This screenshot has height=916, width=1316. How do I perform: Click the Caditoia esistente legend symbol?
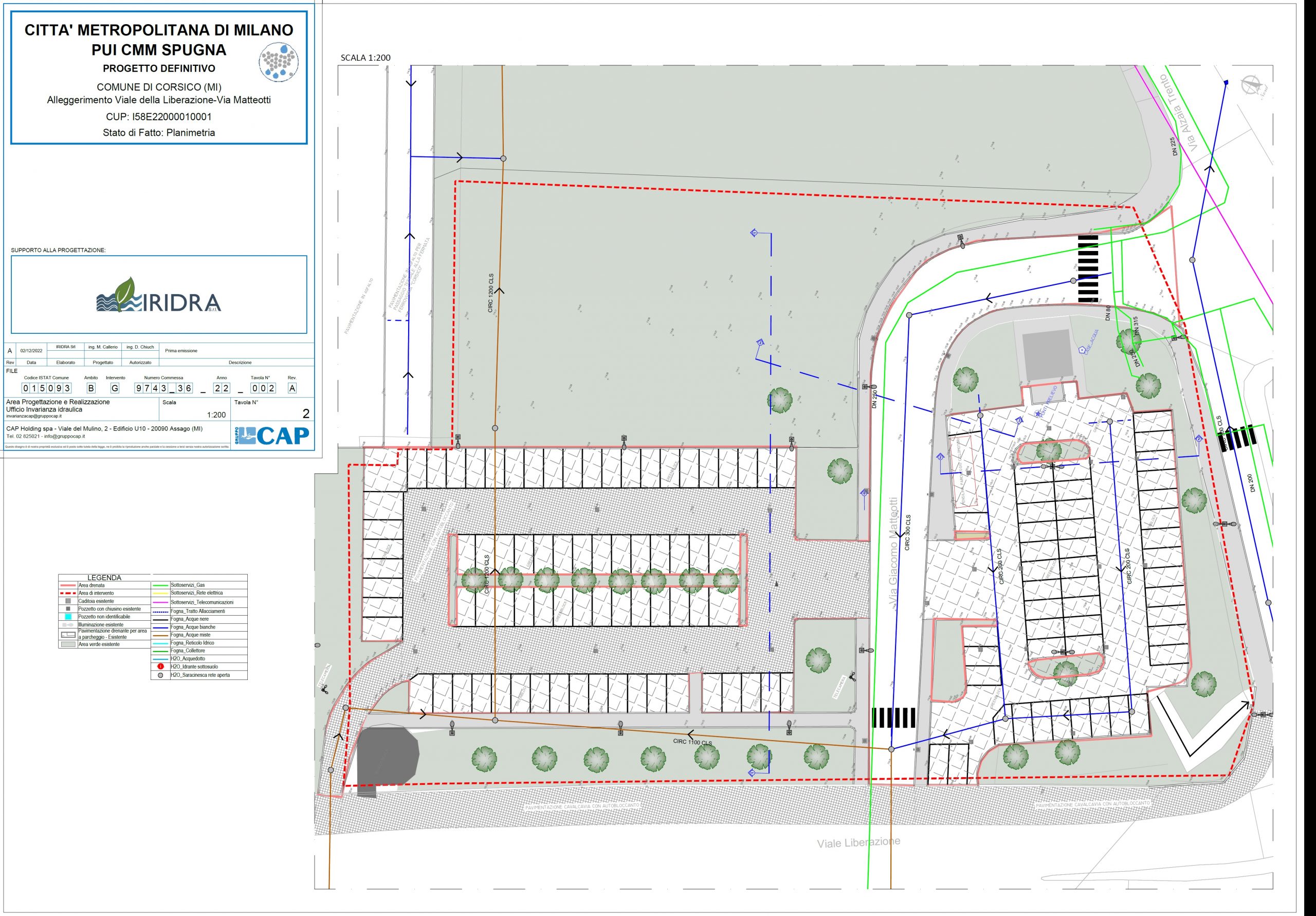tap(68, 601)
